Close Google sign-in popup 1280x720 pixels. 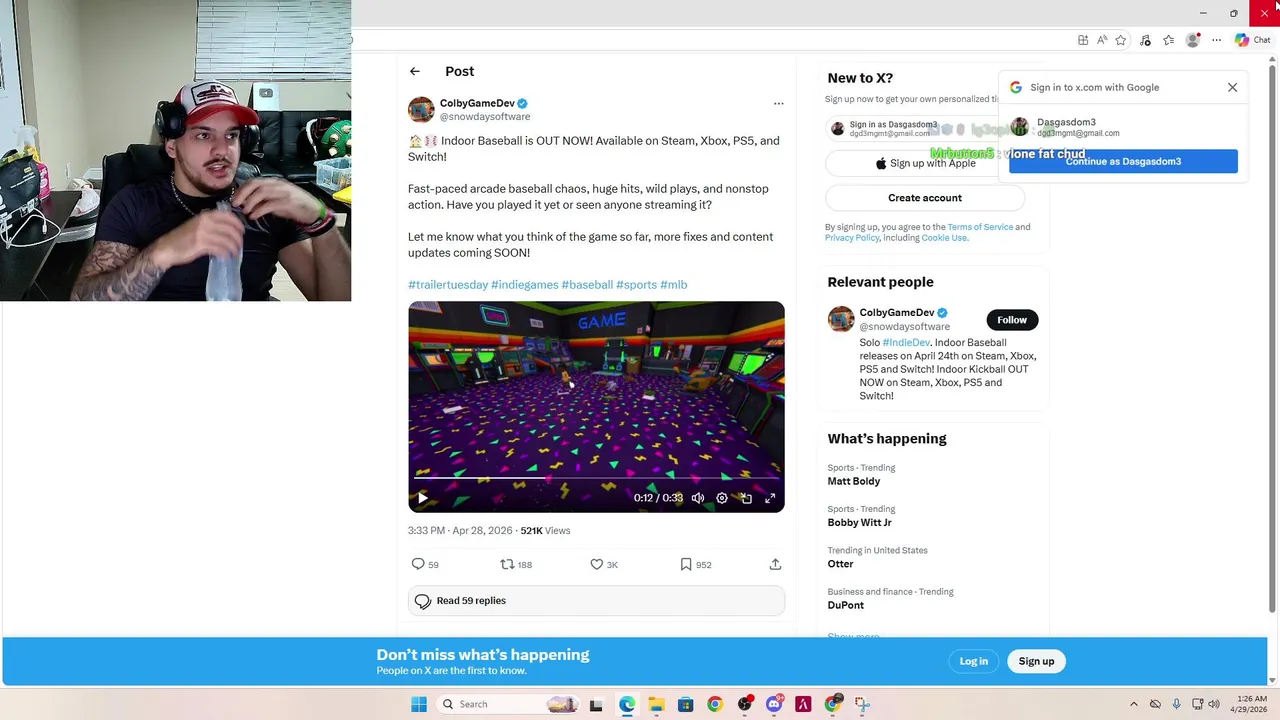point(1232,87)
